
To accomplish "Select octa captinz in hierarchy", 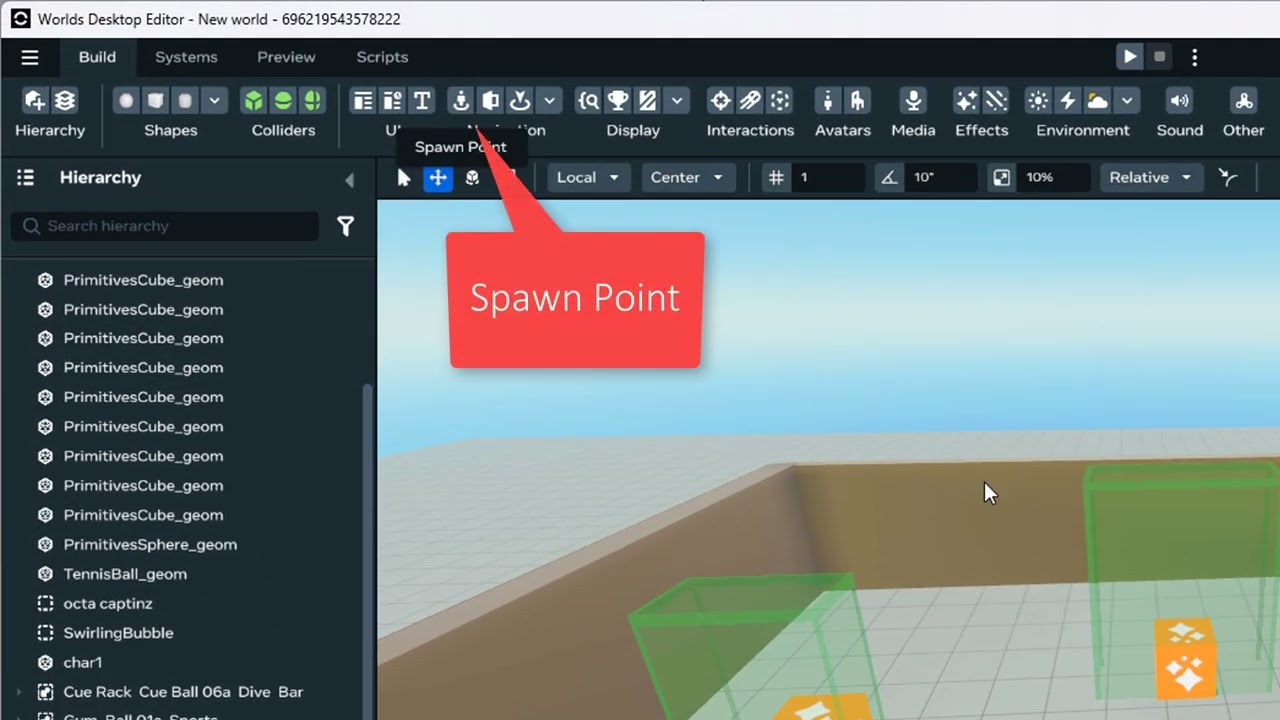I will [x=108, y=604].
